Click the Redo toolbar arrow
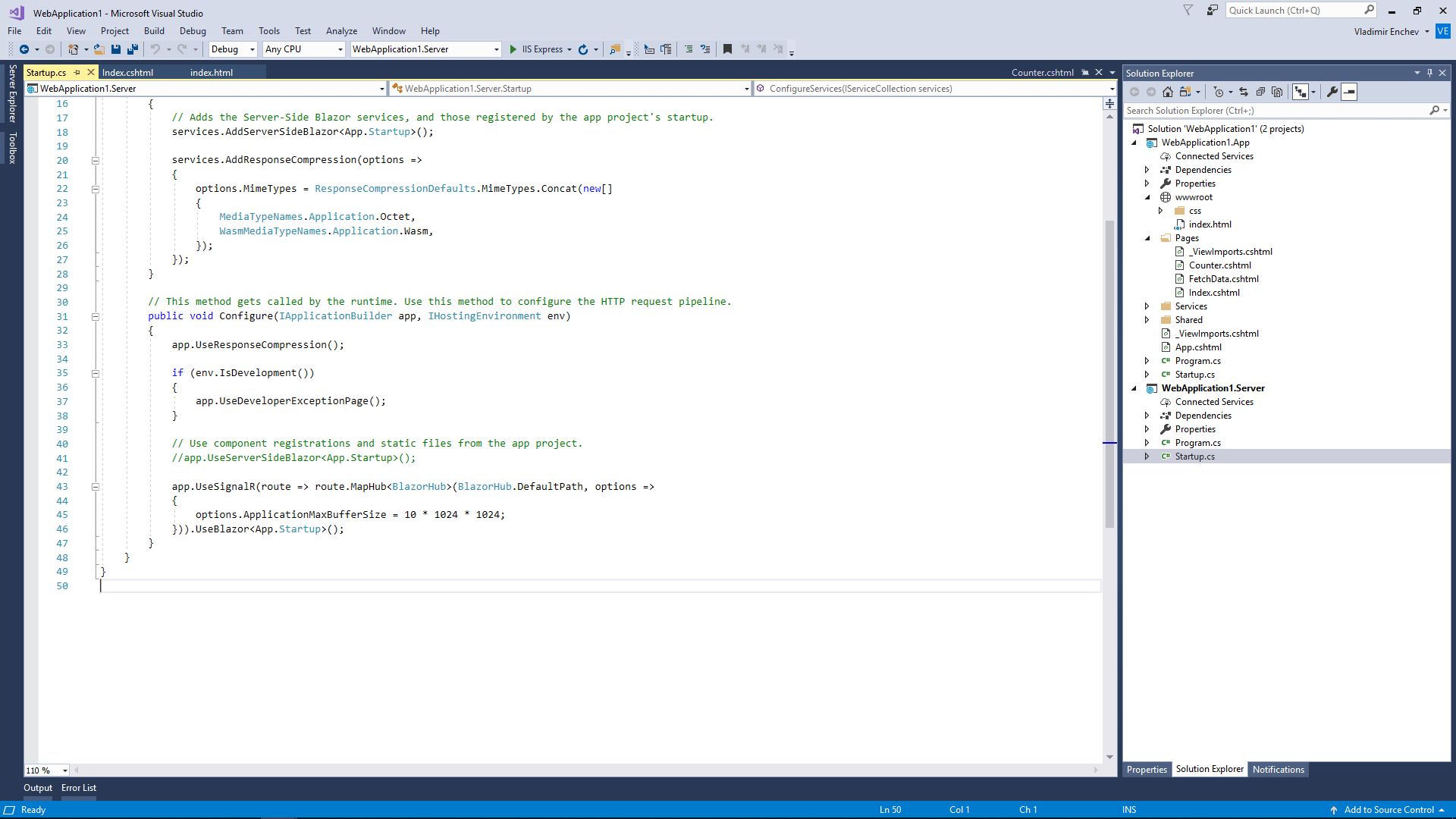This screenshot has height=819, width=1456. click(x=182, y=49)
